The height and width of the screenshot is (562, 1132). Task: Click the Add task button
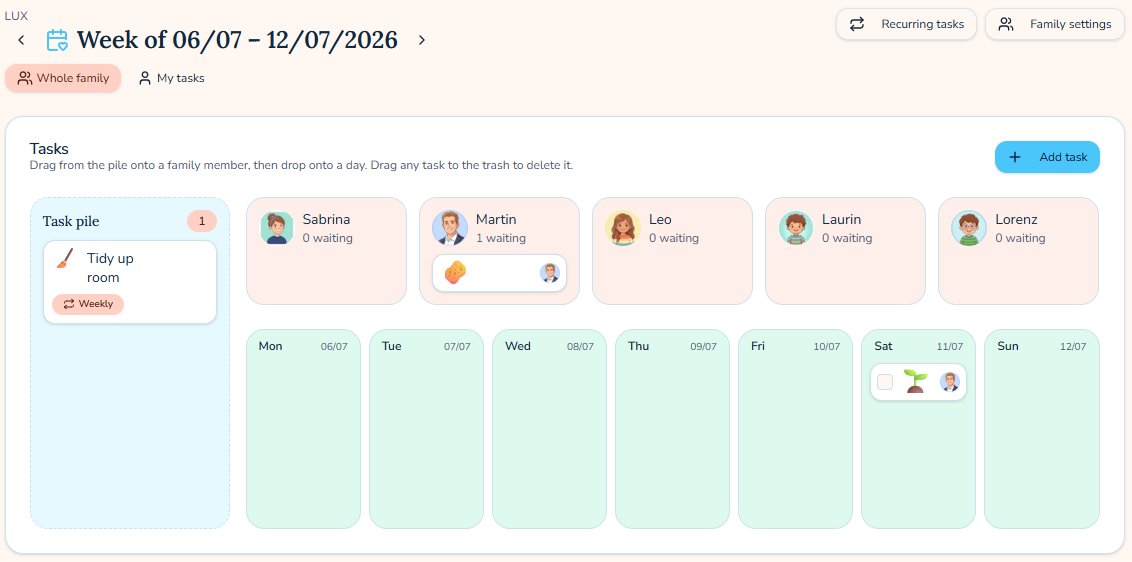[1047, 157]
